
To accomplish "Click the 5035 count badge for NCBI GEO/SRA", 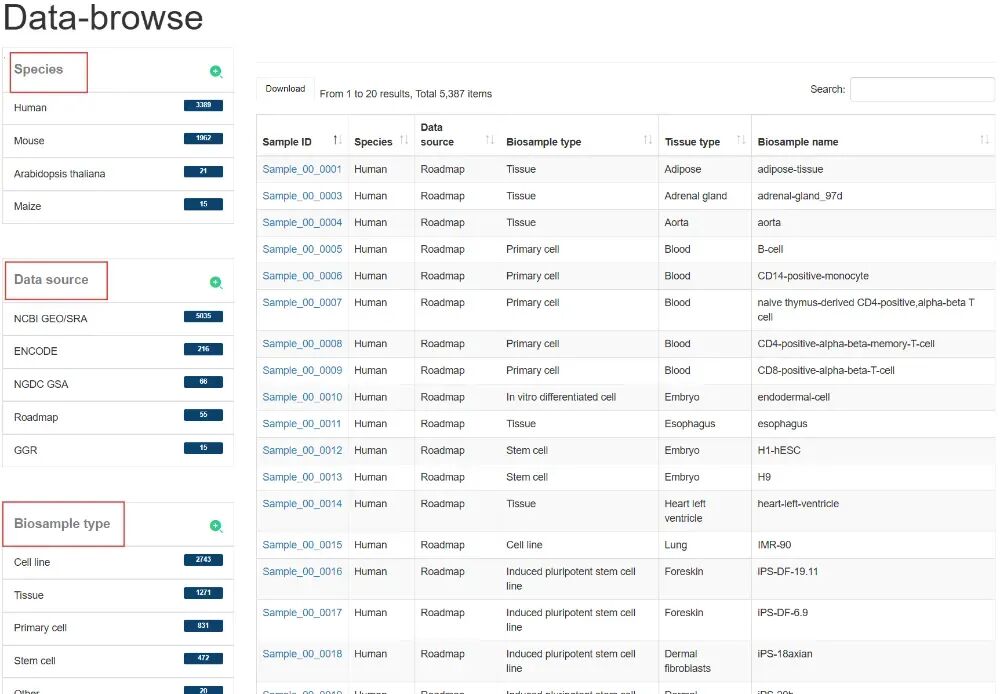I will click(x=203, y=316).
